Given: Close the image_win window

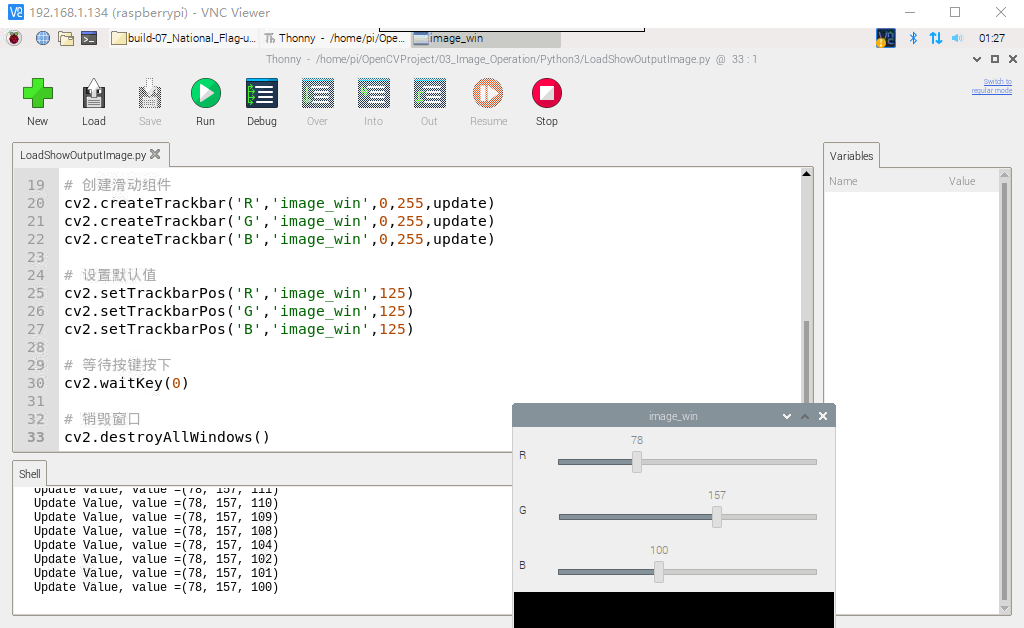Looking at the screenshot, I should click(823, 416).
